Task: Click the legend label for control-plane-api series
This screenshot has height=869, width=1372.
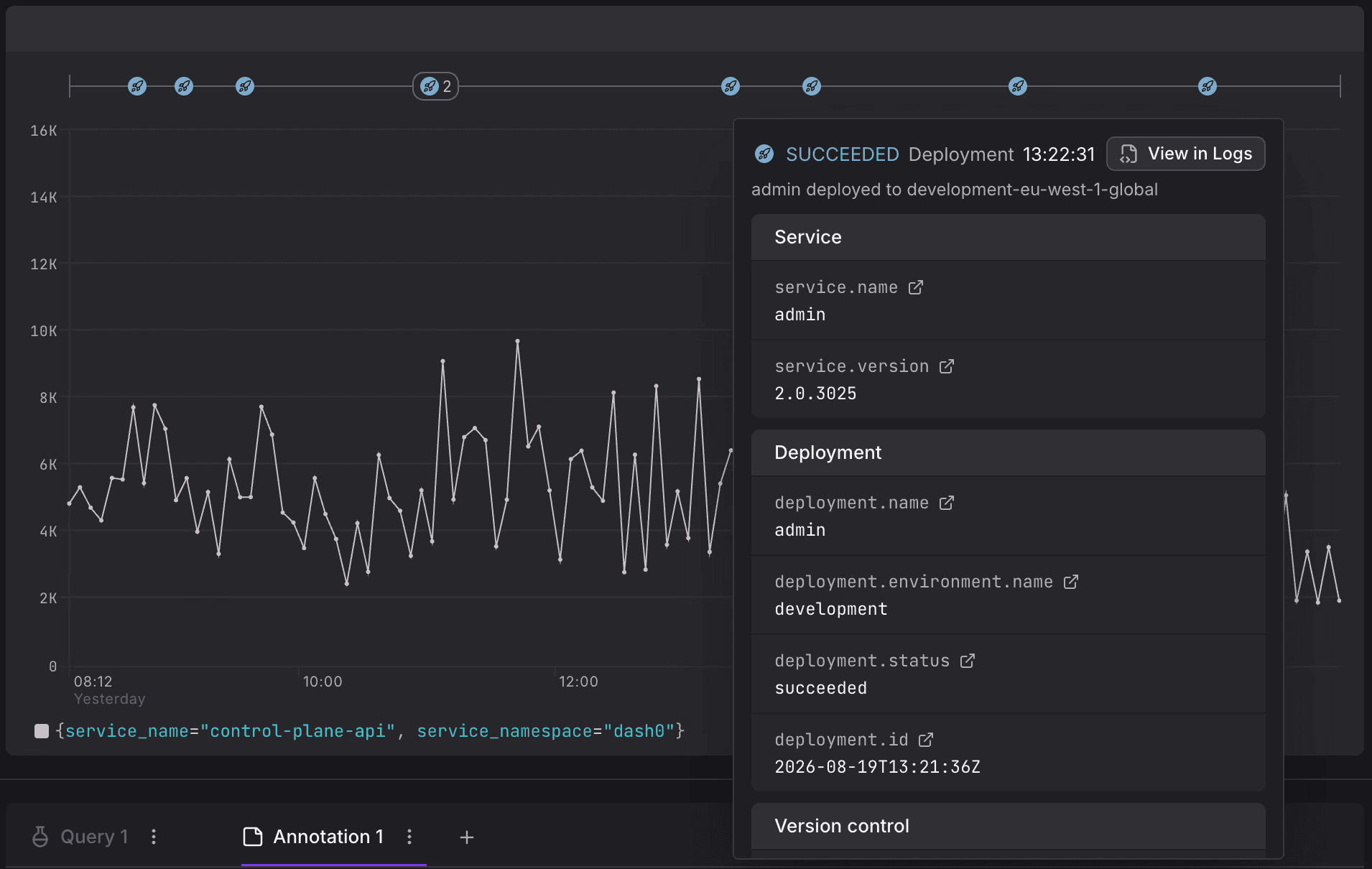Action: (x=370, y=731)
